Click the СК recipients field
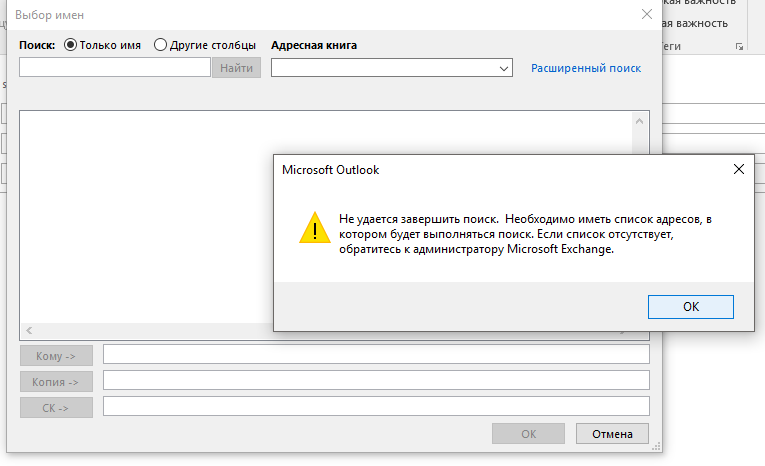This screenshot has height=466, width=765. (376, 406)
